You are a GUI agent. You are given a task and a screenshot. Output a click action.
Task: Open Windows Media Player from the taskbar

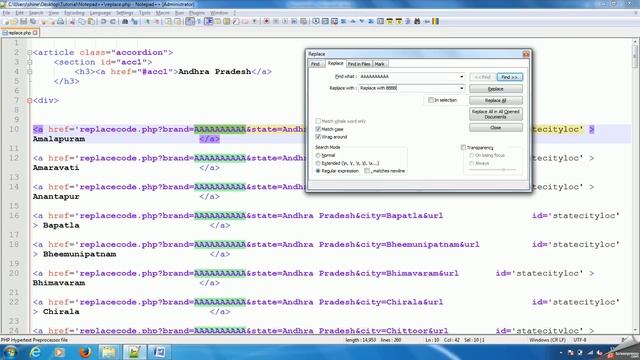60,352
